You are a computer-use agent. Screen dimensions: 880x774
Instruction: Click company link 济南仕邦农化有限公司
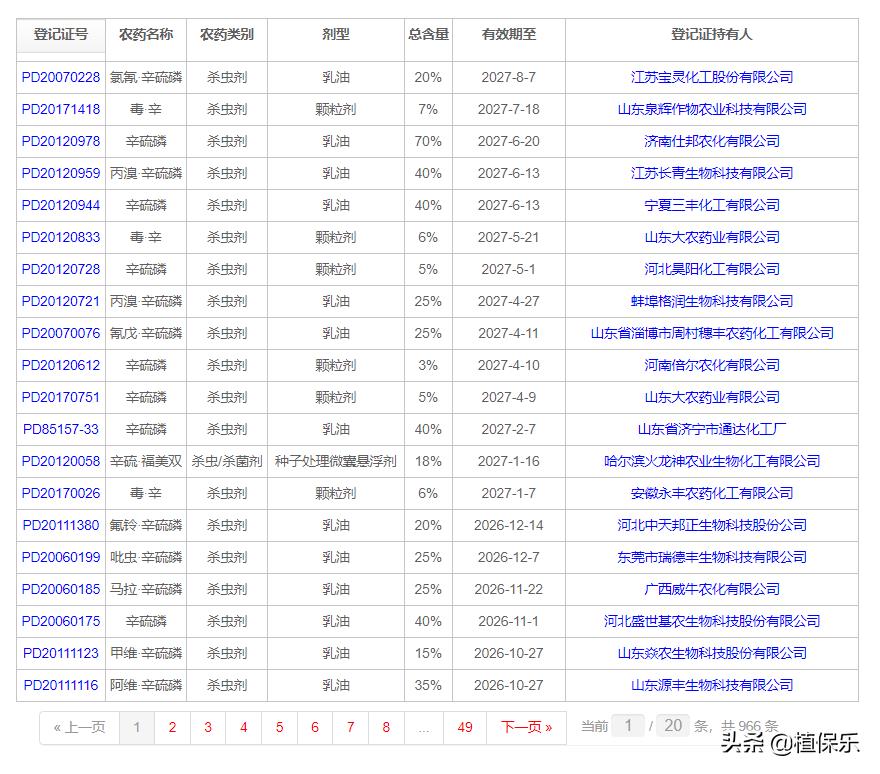(711, 141)
